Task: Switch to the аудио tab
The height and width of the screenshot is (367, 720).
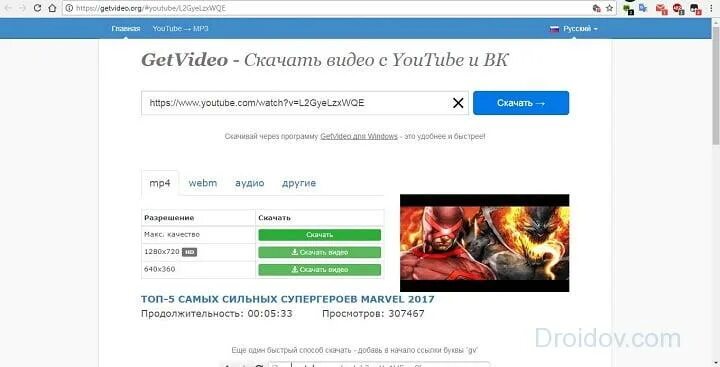Action: (249, 183)
